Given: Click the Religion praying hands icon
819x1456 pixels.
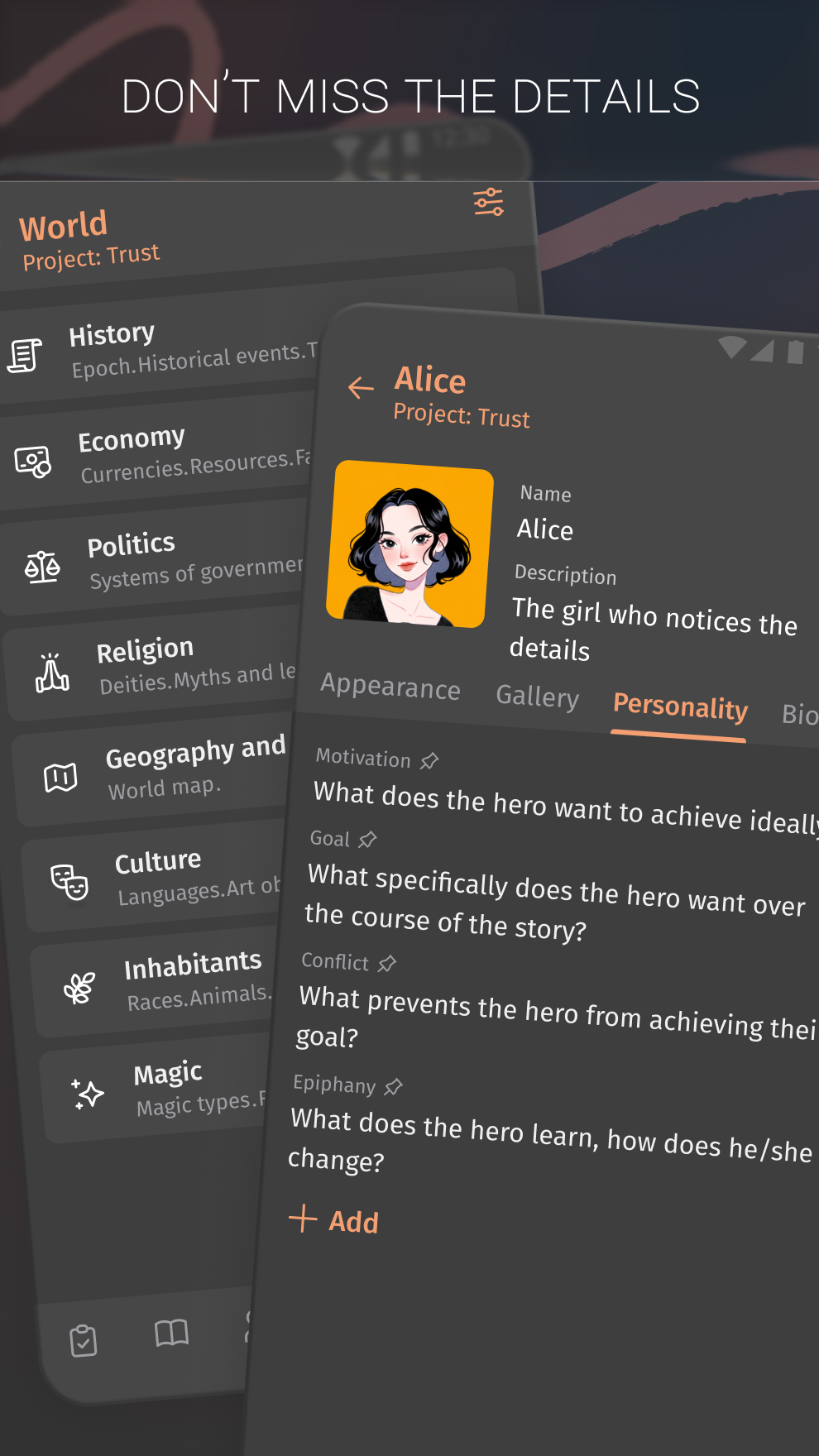Looking at the screenshot, I should pos(51,673).
